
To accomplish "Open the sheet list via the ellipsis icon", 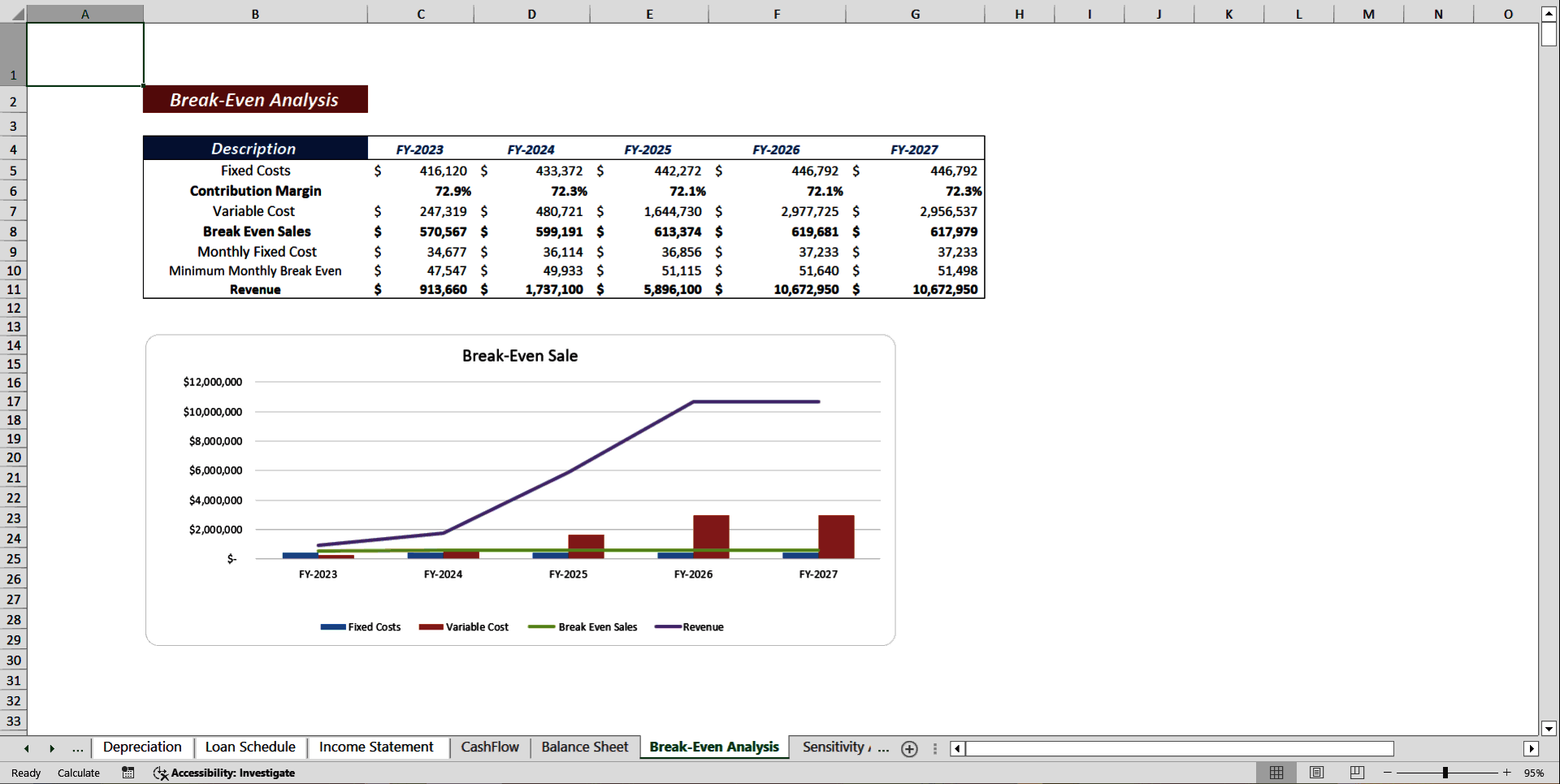I will click(x=77, y=748).
